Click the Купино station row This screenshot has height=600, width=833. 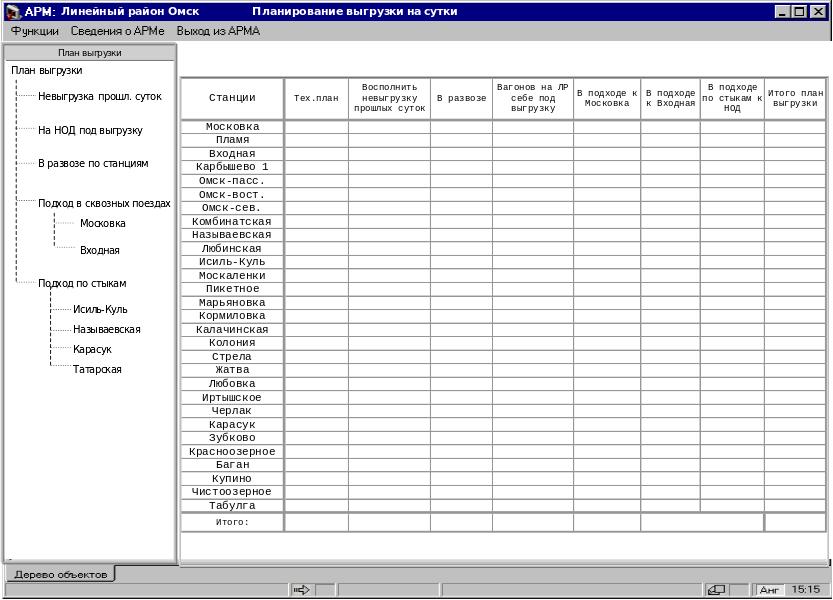232,479
